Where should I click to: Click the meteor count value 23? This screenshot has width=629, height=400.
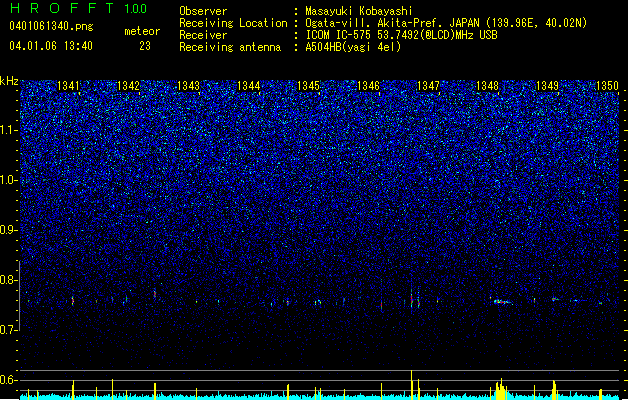(145, 46)
